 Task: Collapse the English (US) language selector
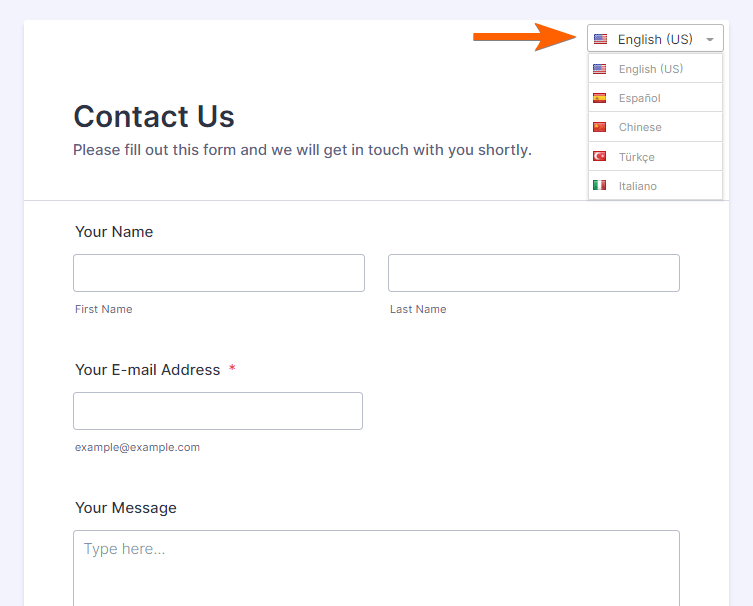pos(655,39)
